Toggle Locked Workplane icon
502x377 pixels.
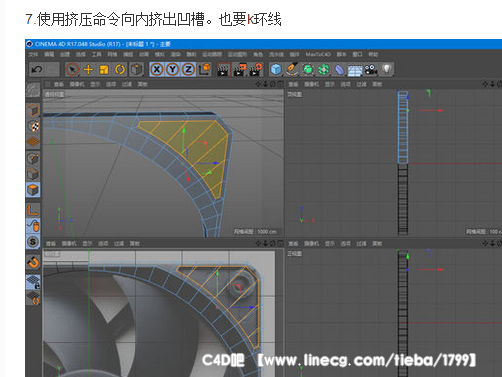(33, 282)
